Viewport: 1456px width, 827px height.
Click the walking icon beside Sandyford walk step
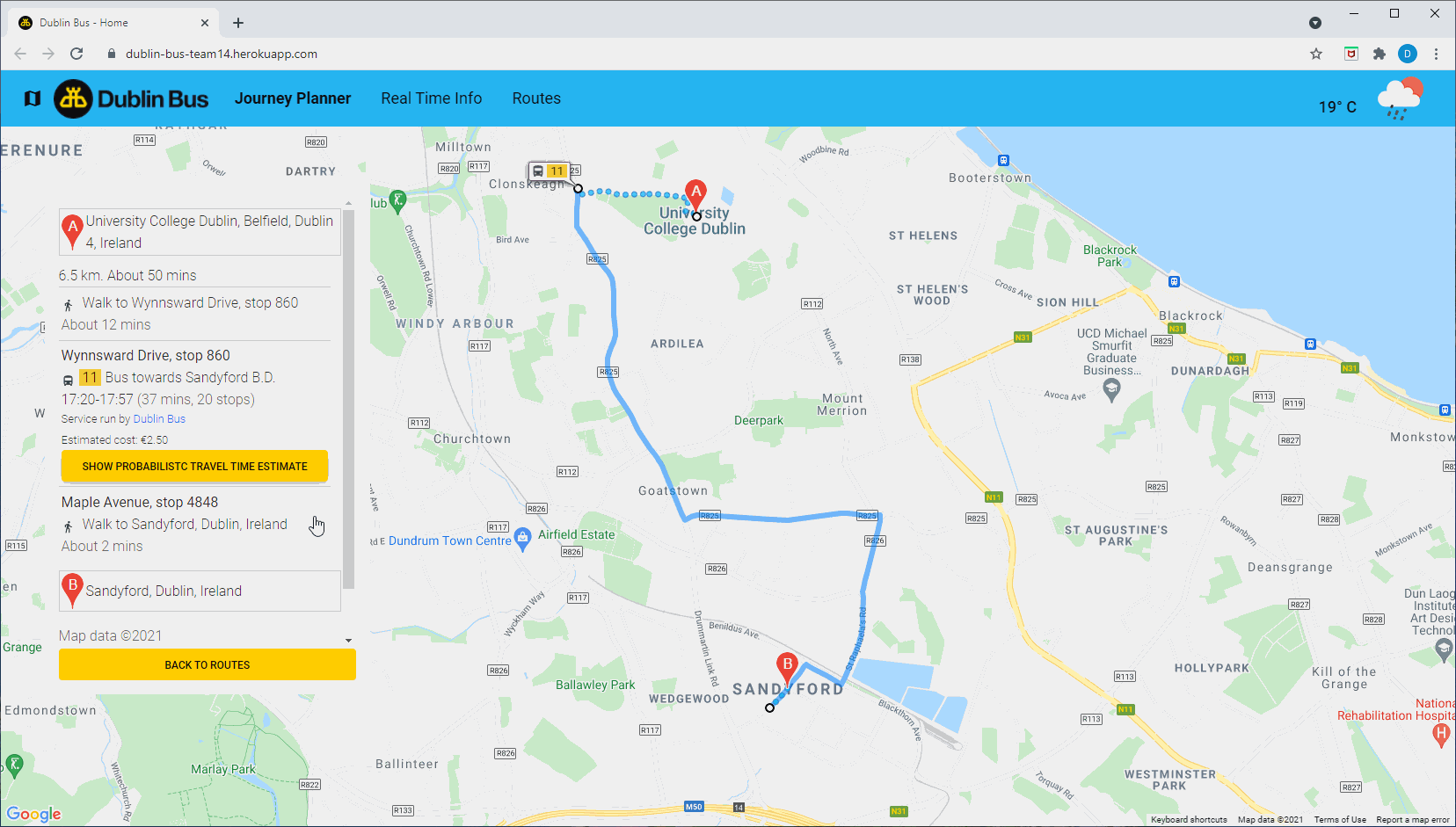tap(68, 526)
